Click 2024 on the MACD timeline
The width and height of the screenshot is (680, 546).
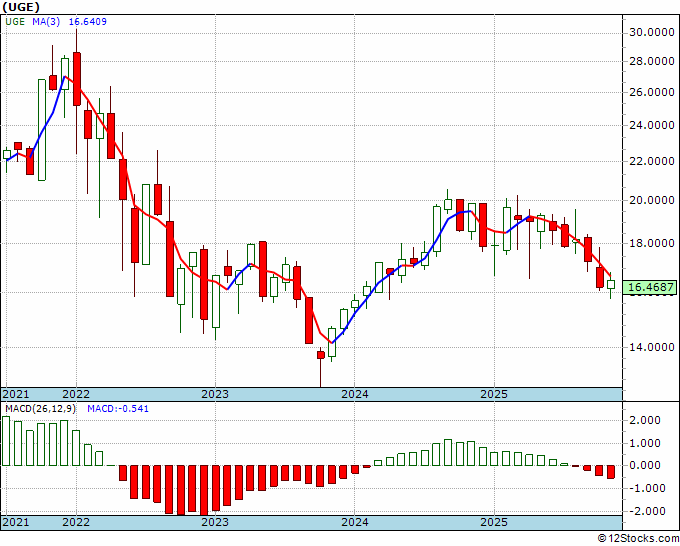(354, 522)
